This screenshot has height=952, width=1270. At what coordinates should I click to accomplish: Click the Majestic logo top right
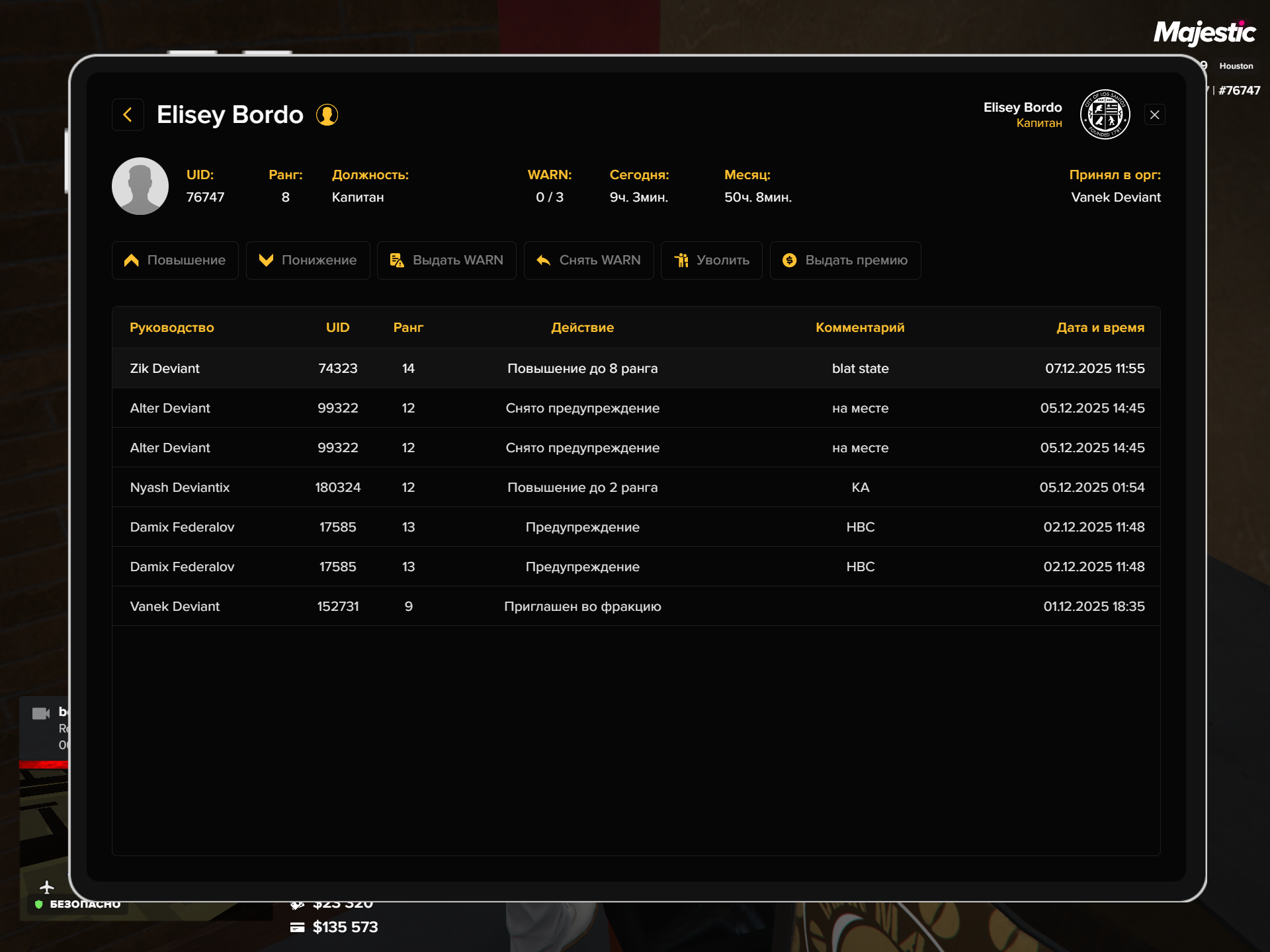1204,30
